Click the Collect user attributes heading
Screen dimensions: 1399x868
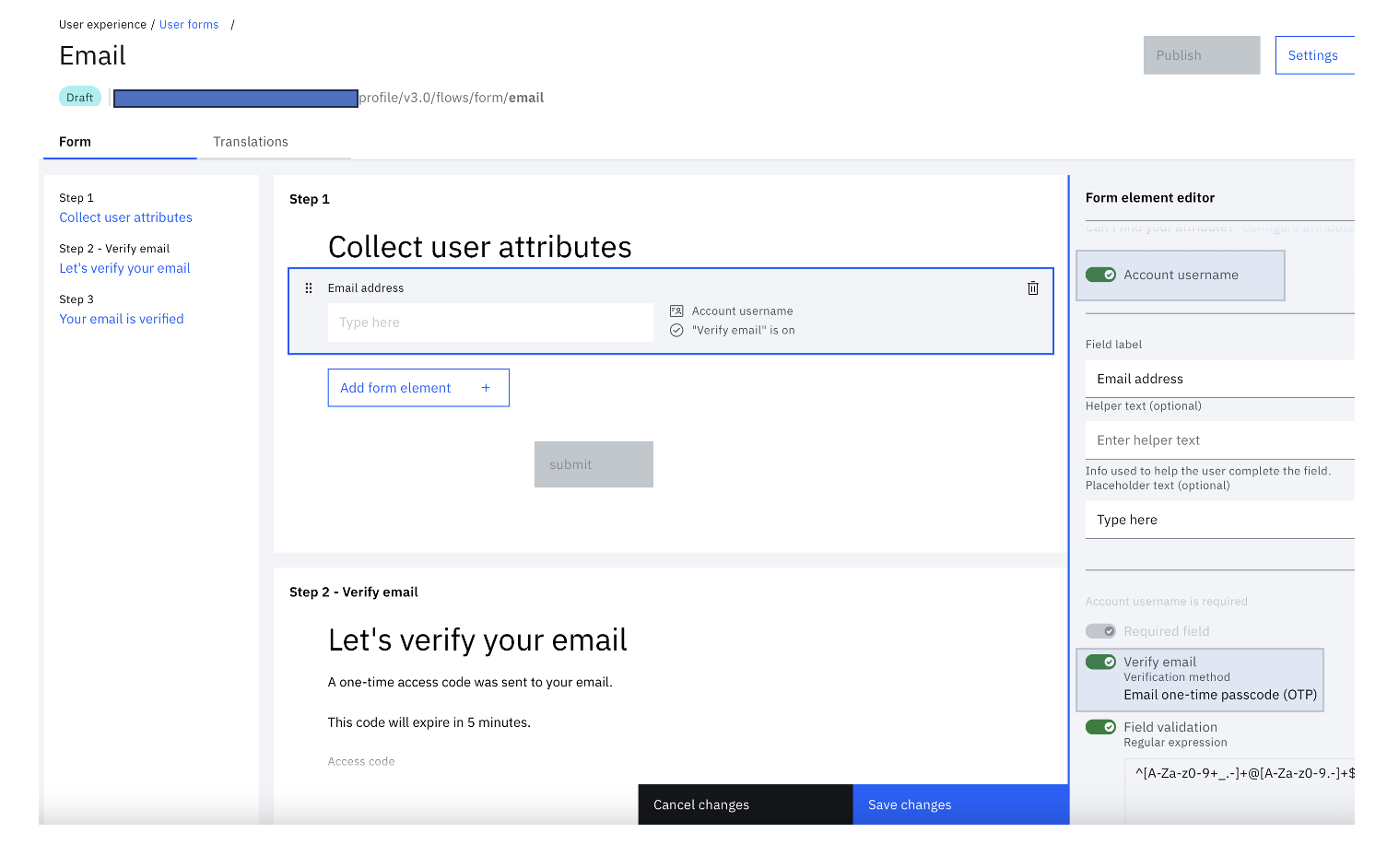(x=480, y=247)
